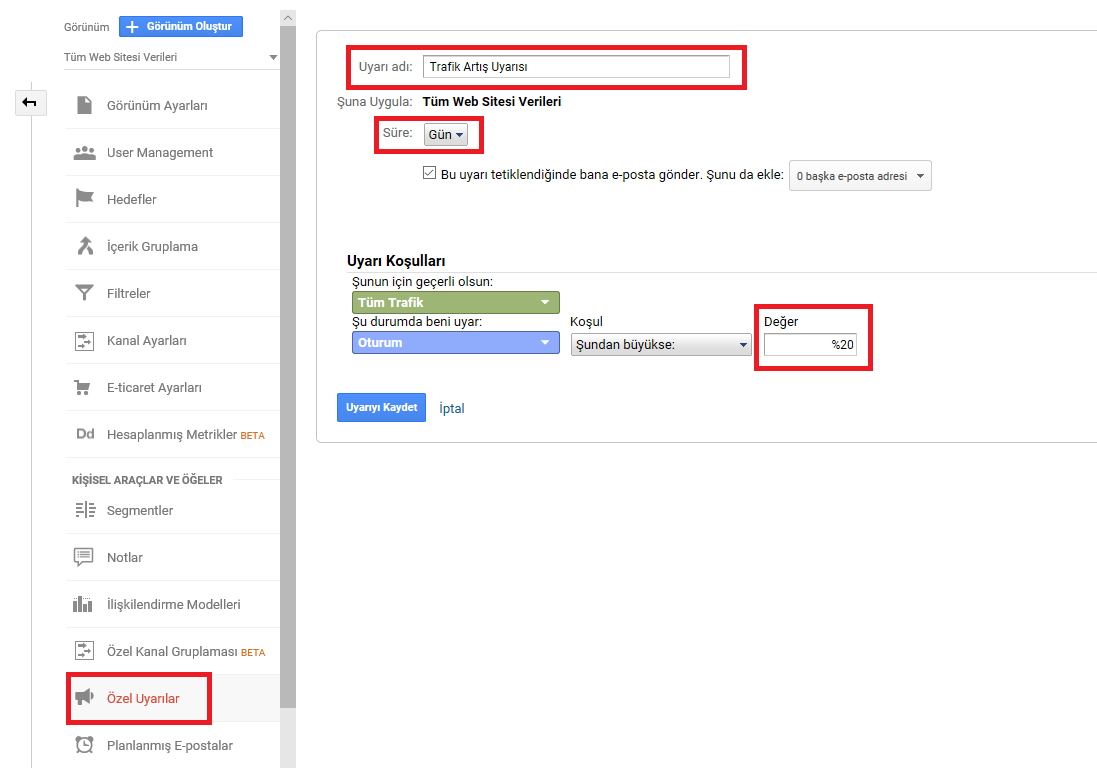Open Özel Kanal Gruplaması menu item

(x=173, y=651)
